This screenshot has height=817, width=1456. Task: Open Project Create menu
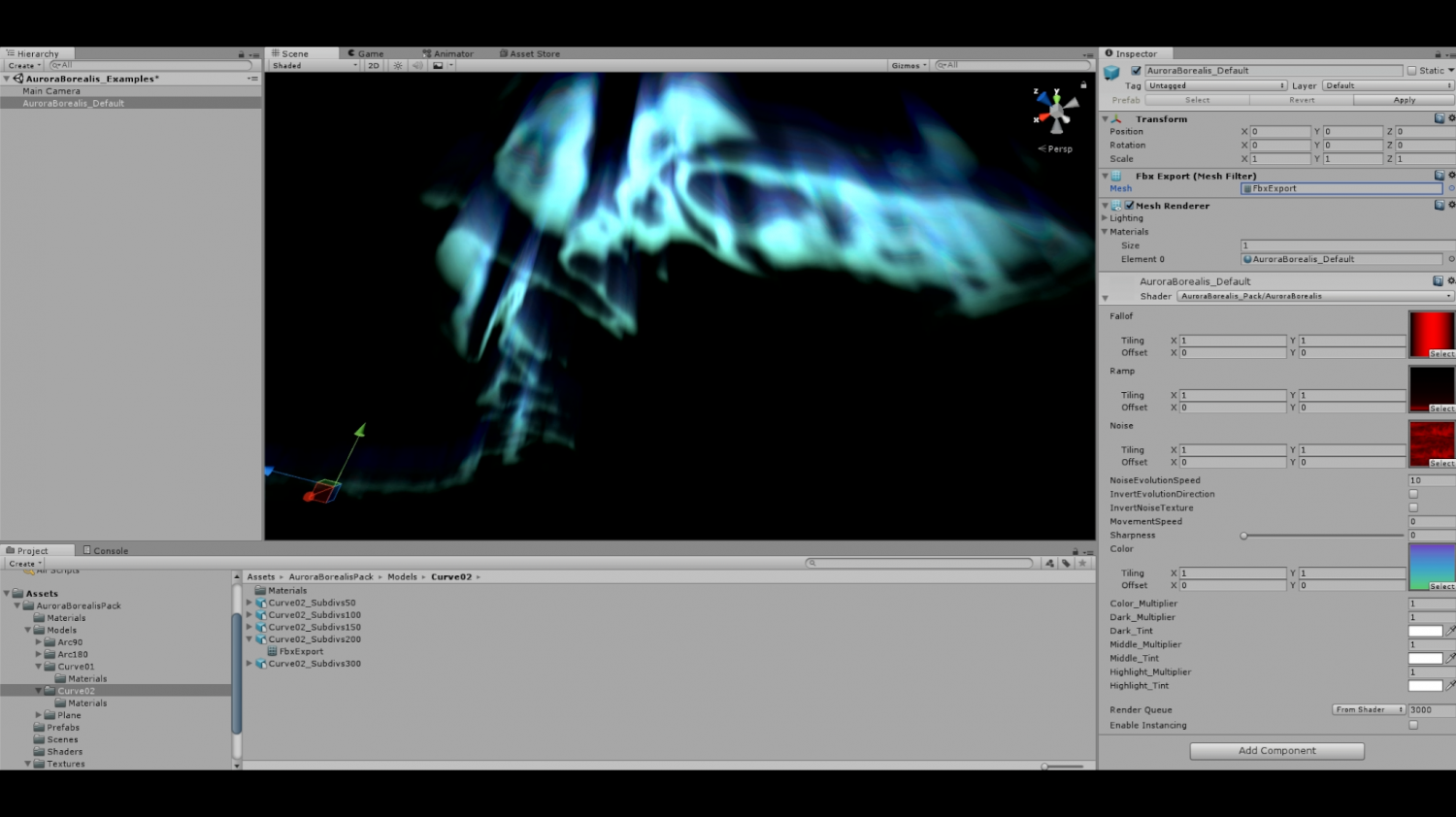(x=24, y=564)
